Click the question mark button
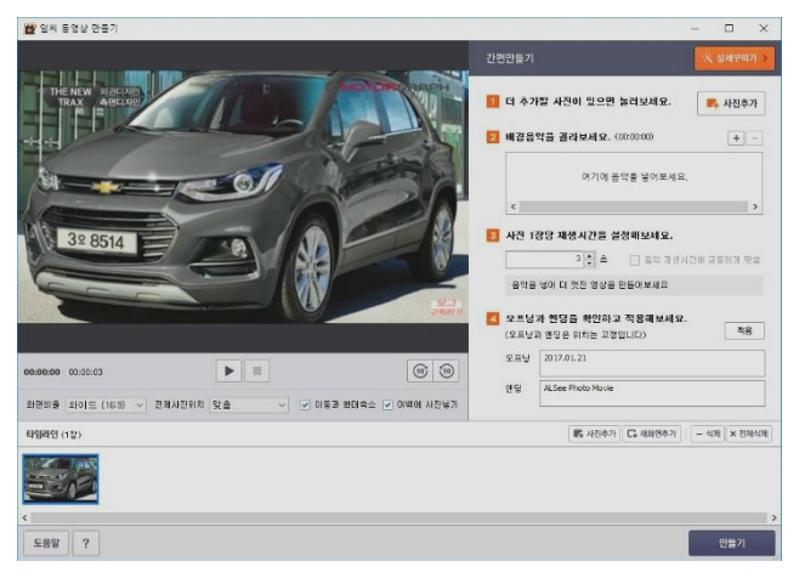This screenshot has width=799, height=578. pos(86,543)
